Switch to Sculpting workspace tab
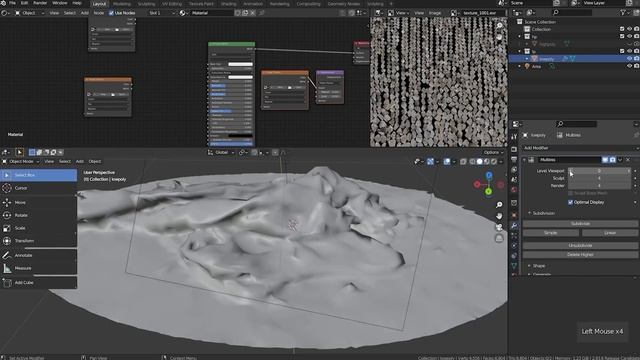Image resolution: width=640 pixels, height=360 pixels. pos(146,4)
